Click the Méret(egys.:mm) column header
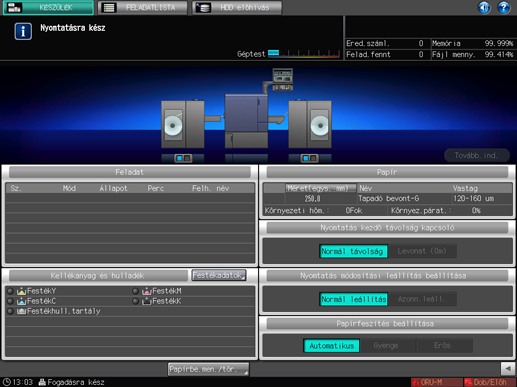The image size is (517, 387). pyautogui.click(x=320, y=188)
